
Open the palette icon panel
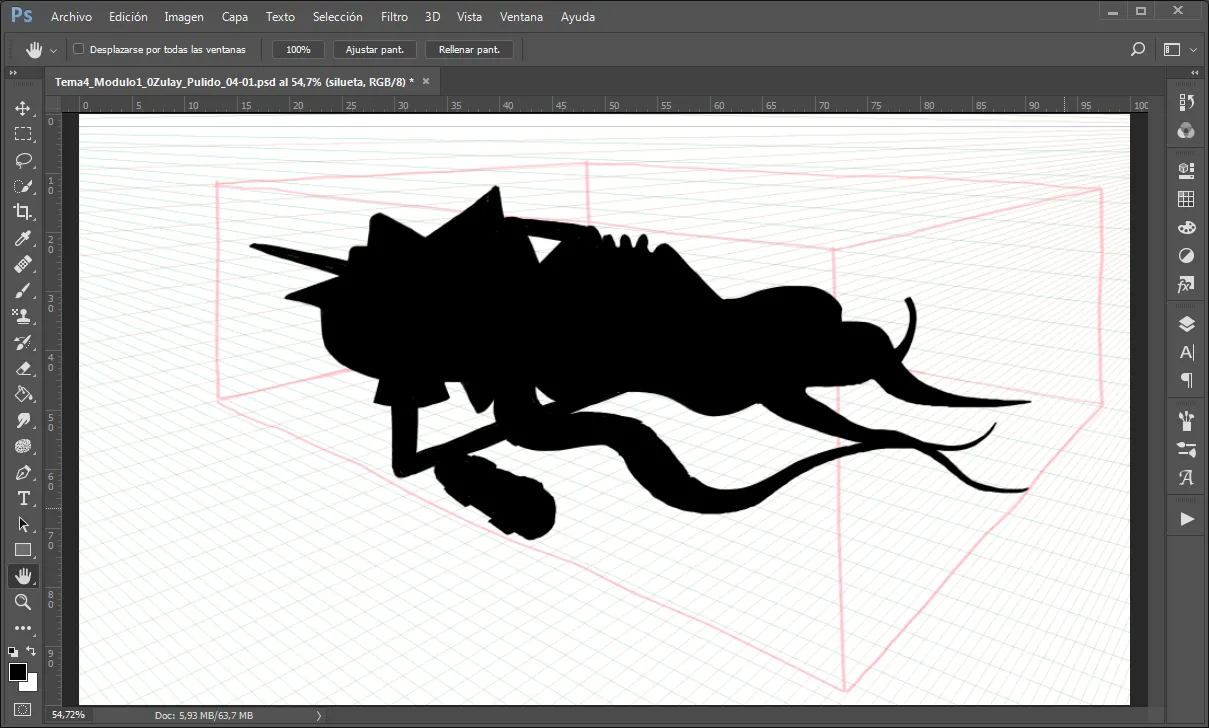point(1187,227)
